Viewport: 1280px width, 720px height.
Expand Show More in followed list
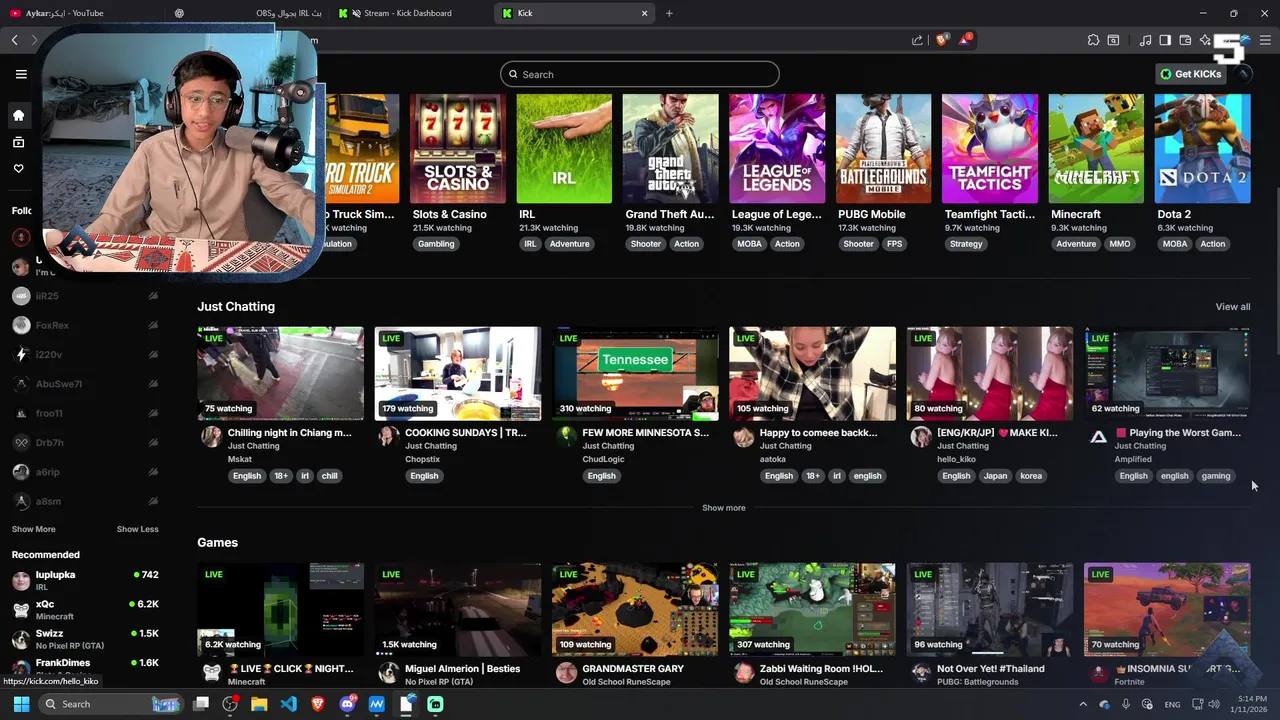[33, 529]
